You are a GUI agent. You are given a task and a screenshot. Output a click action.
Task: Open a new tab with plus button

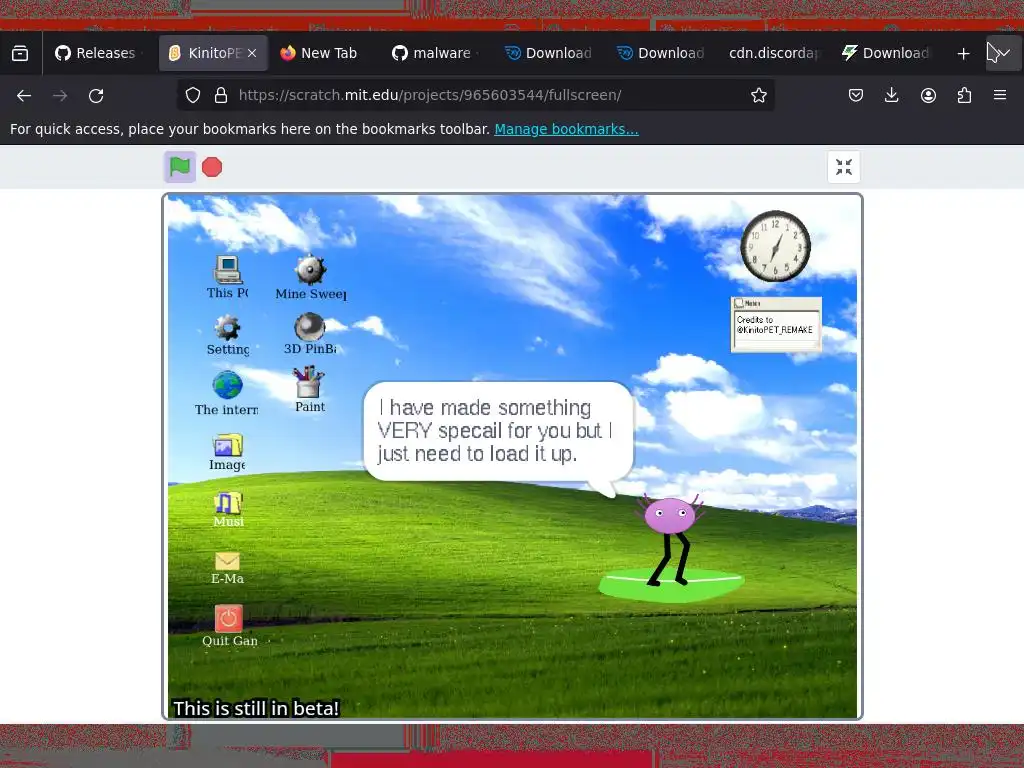[x=963, y=54]
